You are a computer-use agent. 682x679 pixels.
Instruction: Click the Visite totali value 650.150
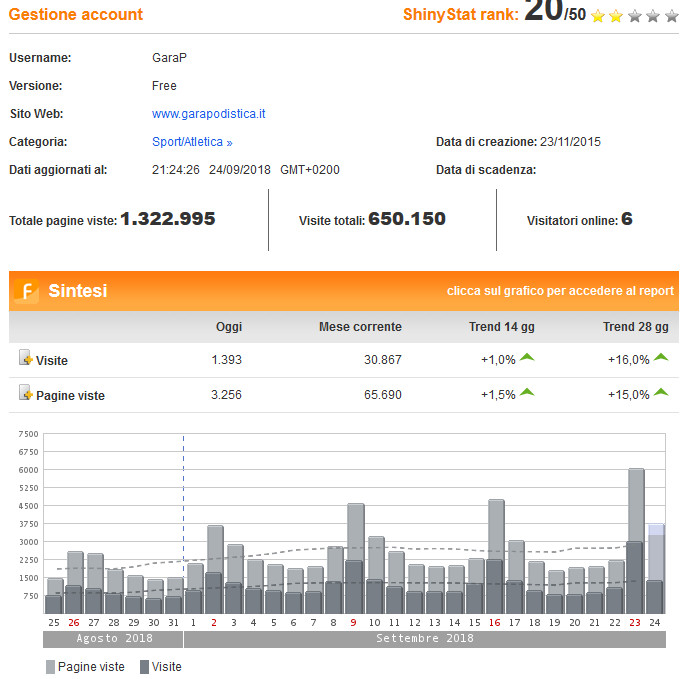[x=407, y=219]
